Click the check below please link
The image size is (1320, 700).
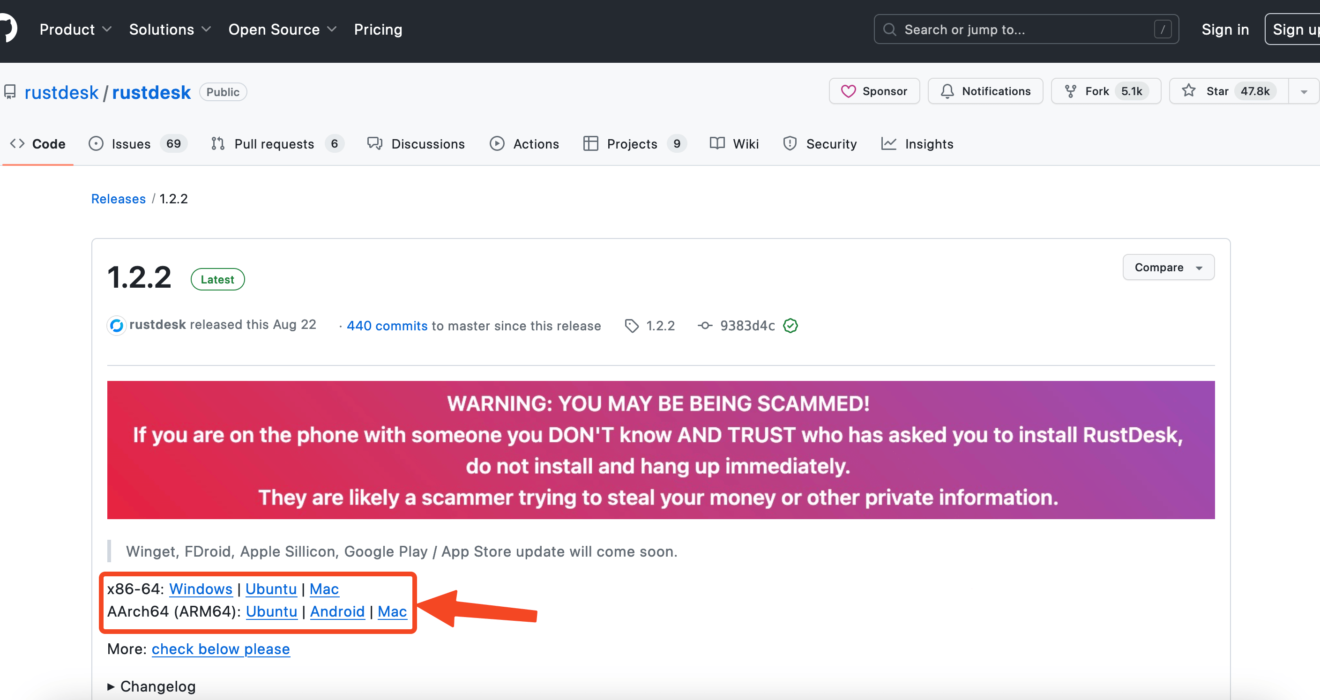coord(221,649)
